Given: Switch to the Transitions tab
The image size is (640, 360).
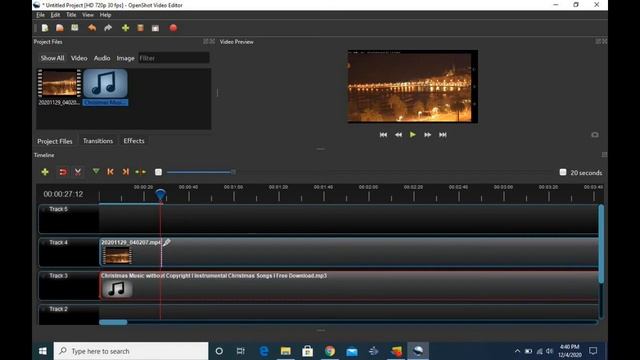Looking at the screenshot, I should click(x=98, y=141).
